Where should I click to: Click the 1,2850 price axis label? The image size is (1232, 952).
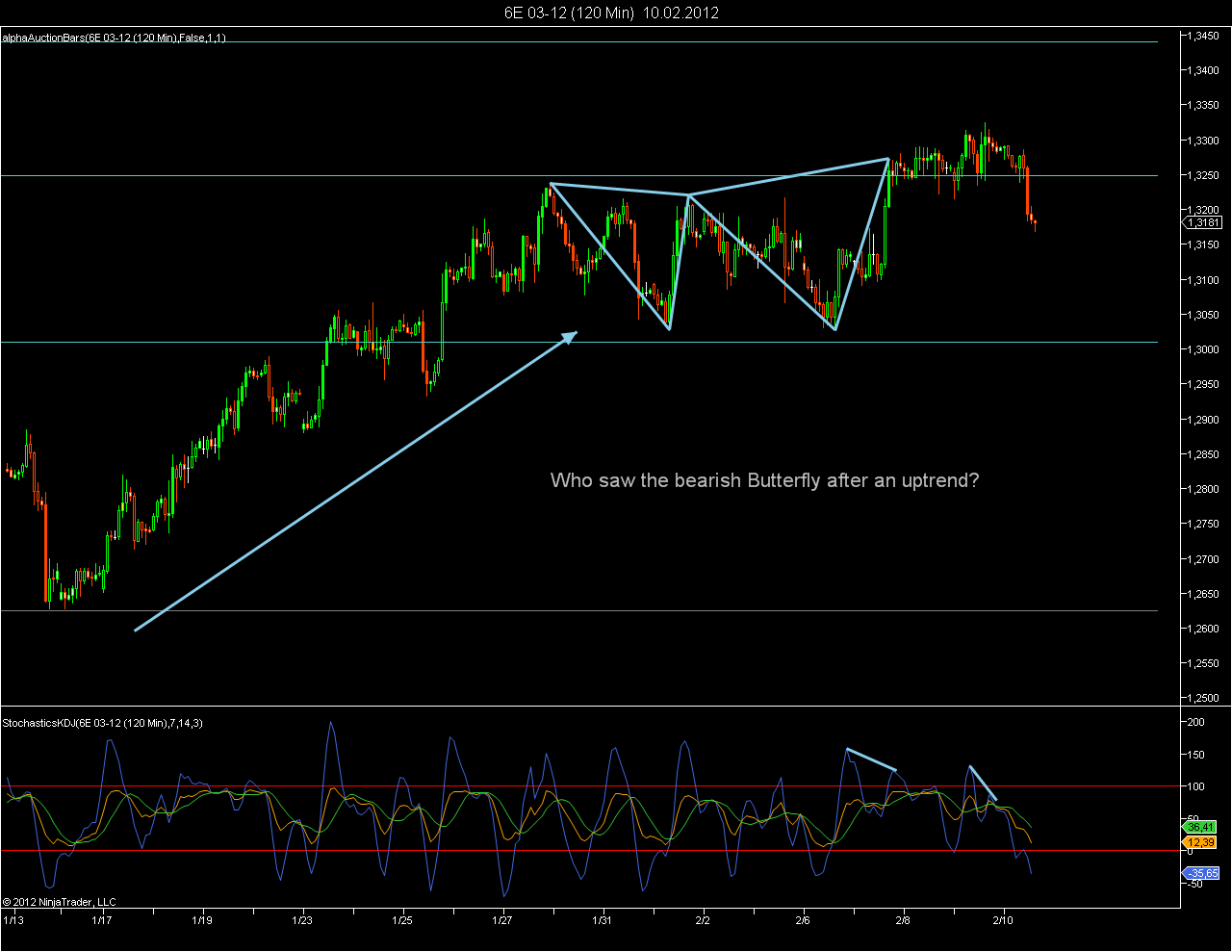[1203, 454]
